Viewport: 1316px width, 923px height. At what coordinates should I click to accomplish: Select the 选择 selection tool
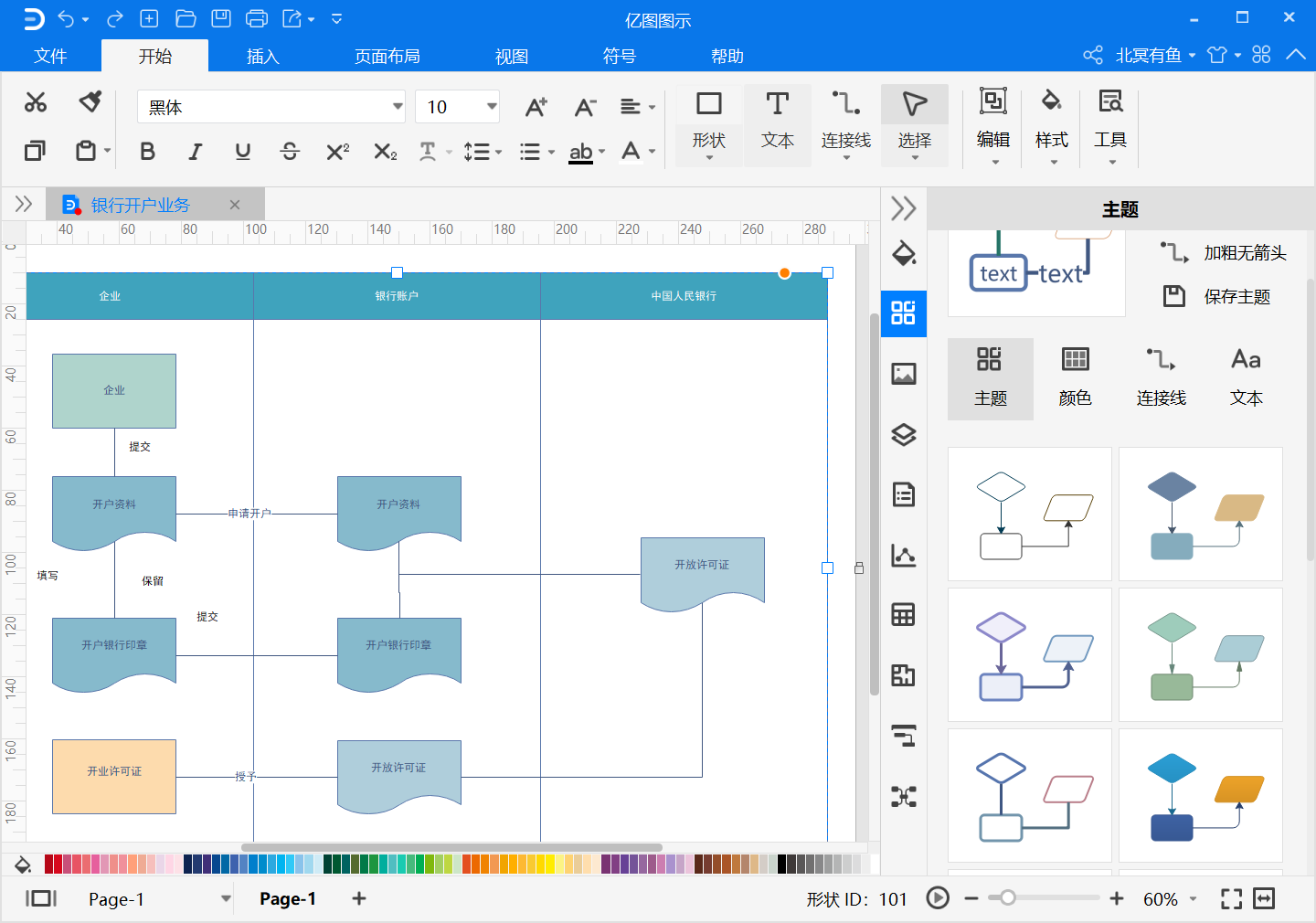pos(915,125)
